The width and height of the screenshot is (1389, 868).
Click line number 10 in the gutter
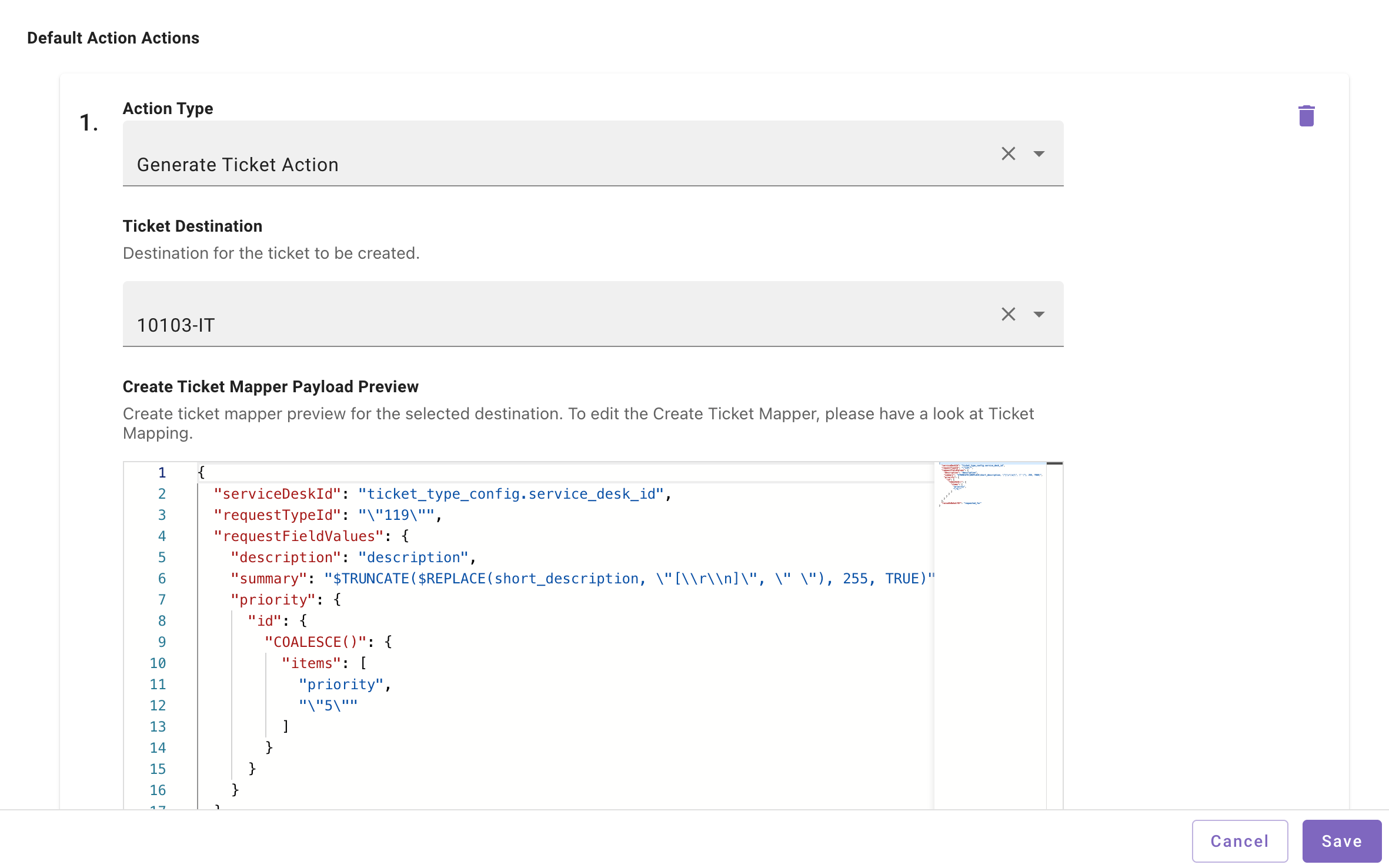click(x=158, y=663)
